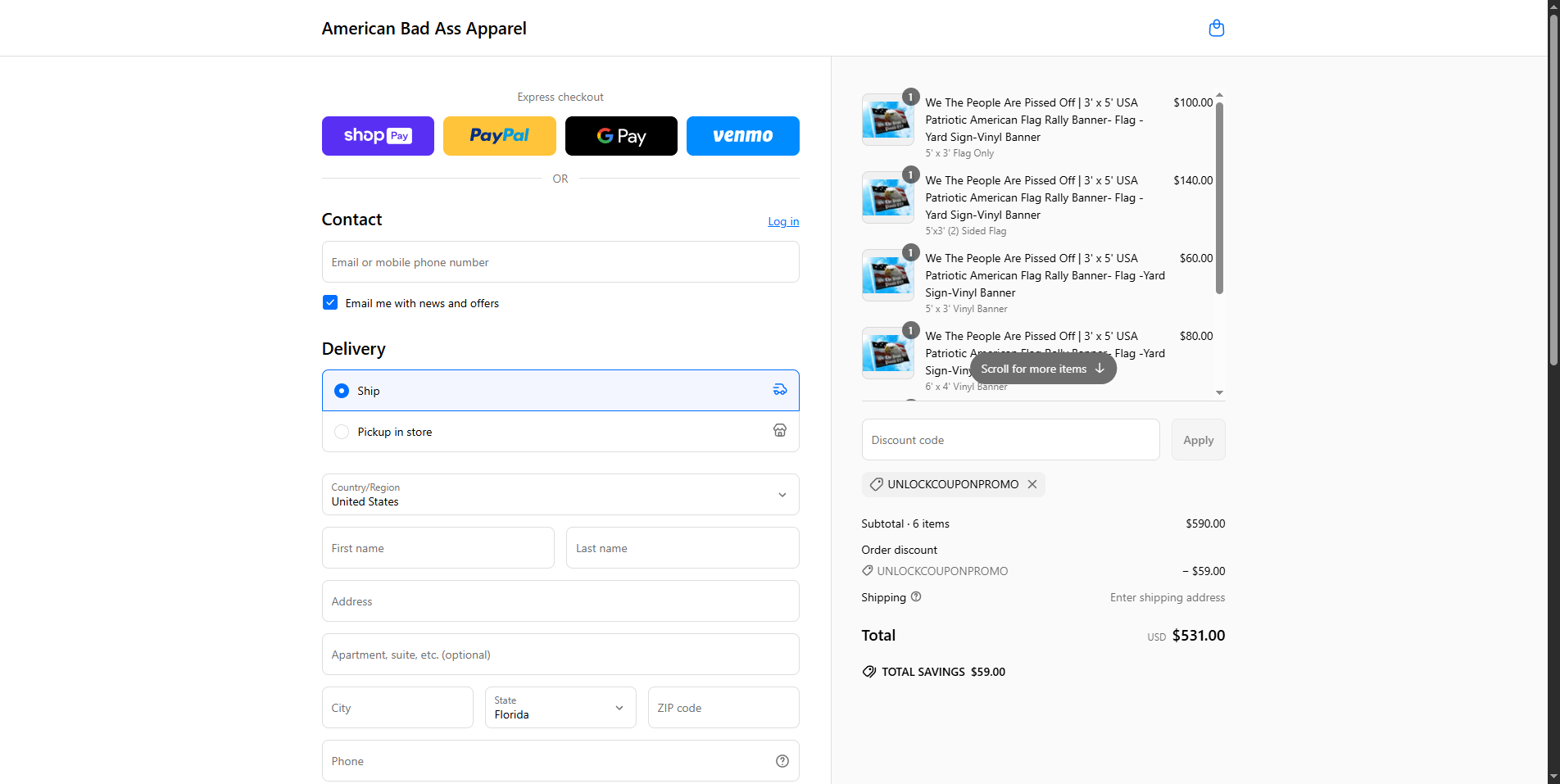Viewport: 1560px width, 784px height.
Task: Click the storefront icon on Pickup in store
Action: tap(780, 431)
